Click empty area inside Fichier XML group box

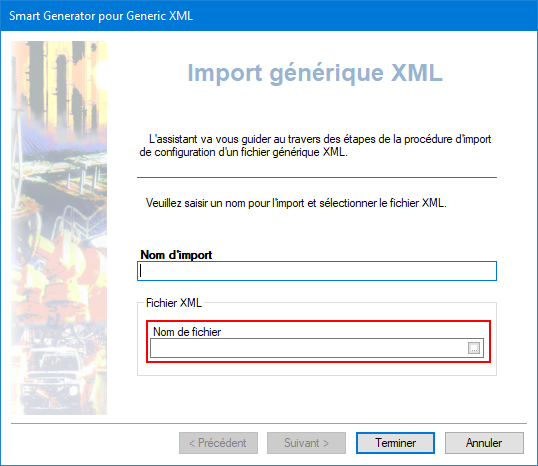tap(317, 369)
